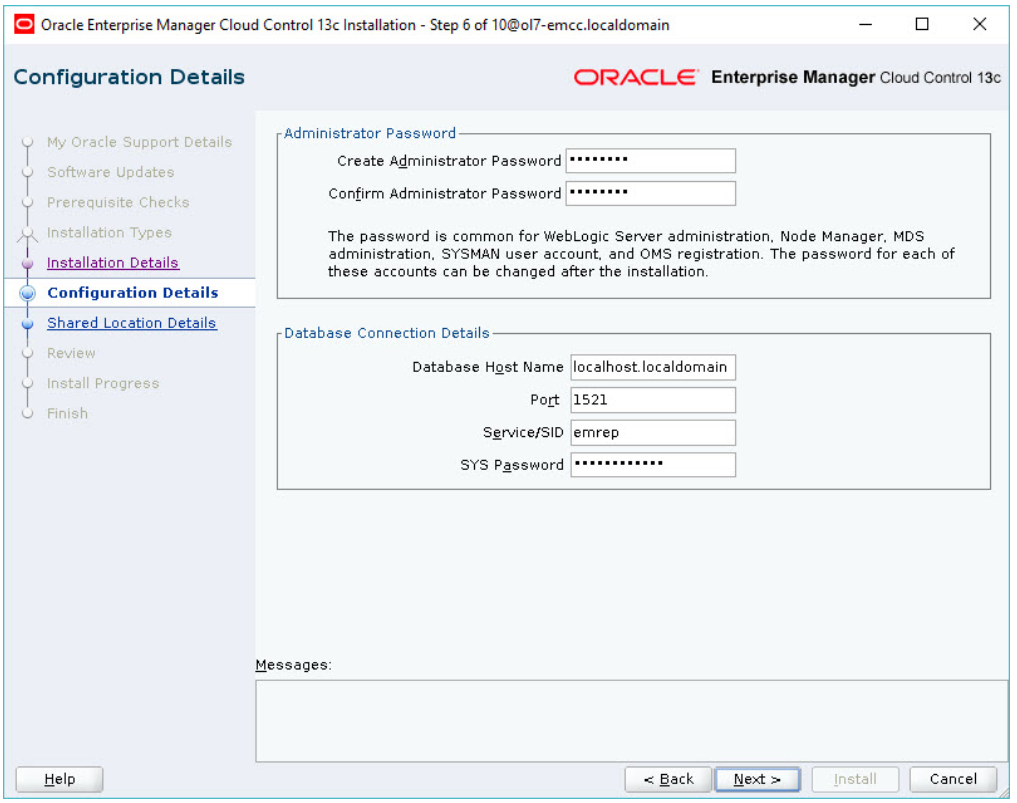Jump to Shared Location Details step

[x=132, y=323]
